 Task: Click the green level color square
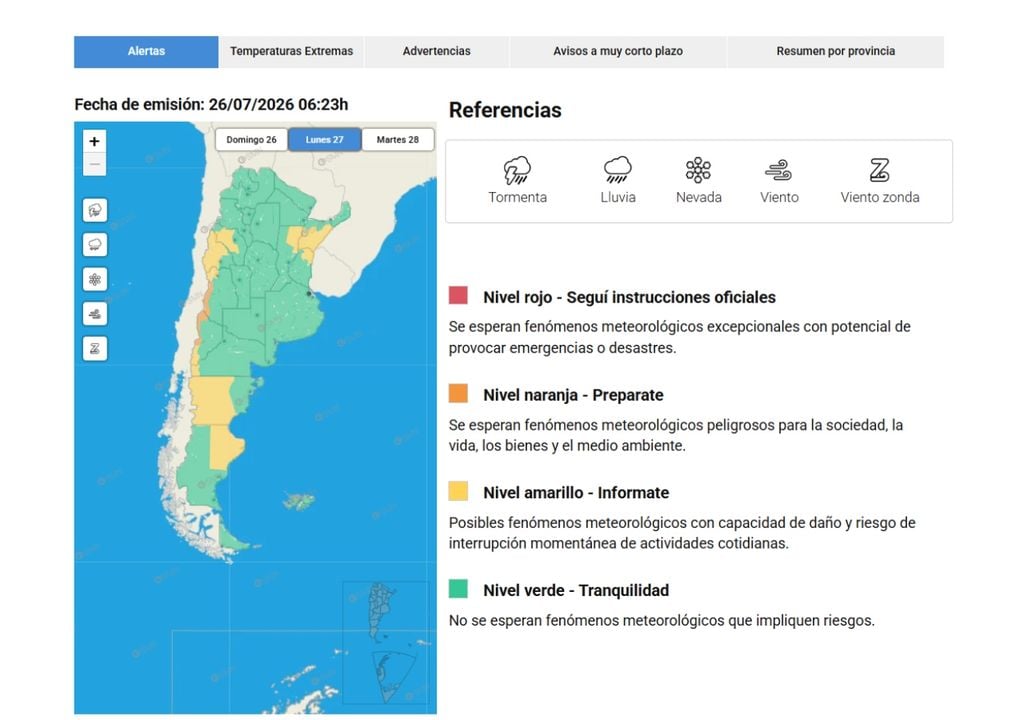[x=458, y=589]
